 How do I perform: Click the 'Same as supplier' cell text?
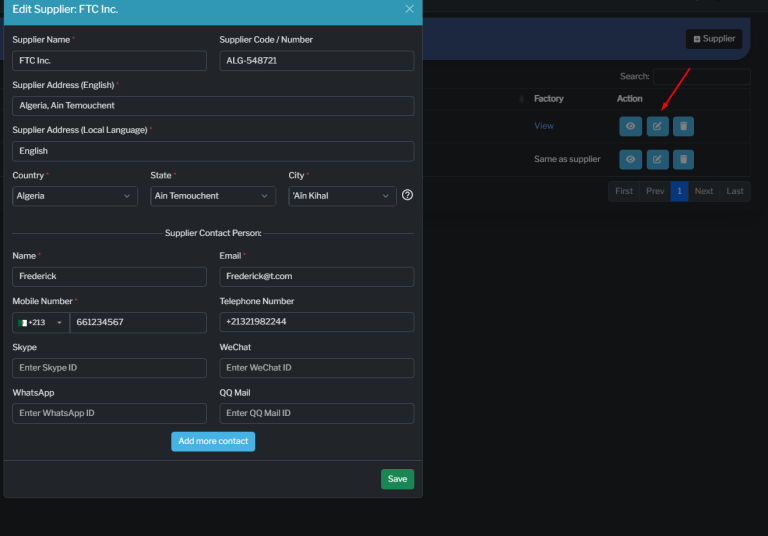567,159
